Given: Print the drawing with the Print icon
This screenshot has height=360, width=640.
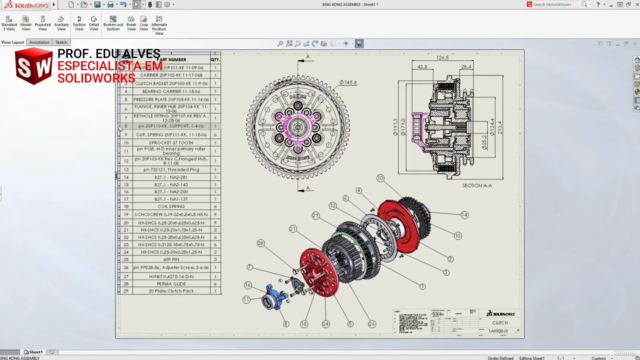Looking at the screenshot, I should click(x=110, y=4).
